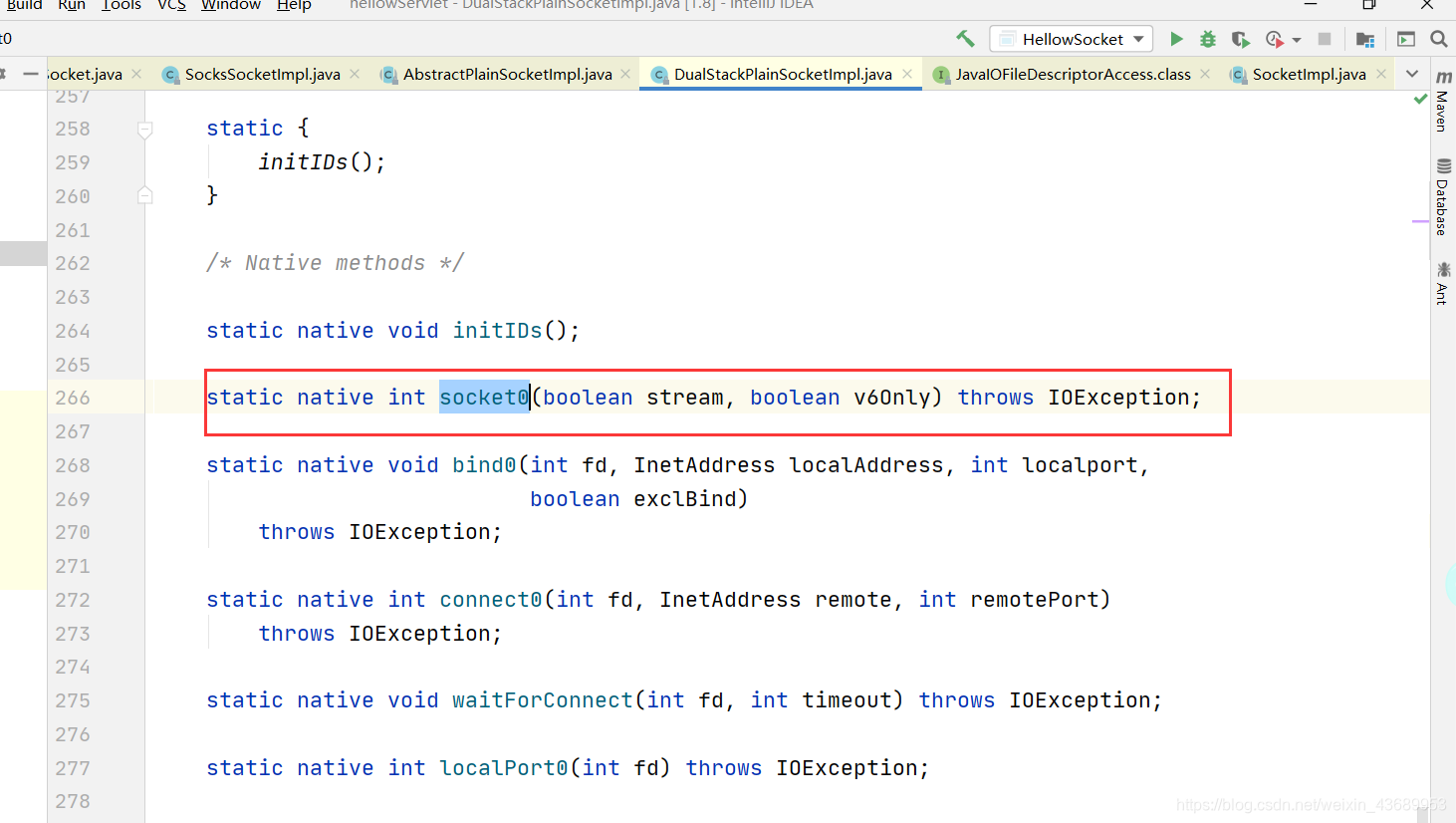Click the localPort0 method name

pos(504,768)
